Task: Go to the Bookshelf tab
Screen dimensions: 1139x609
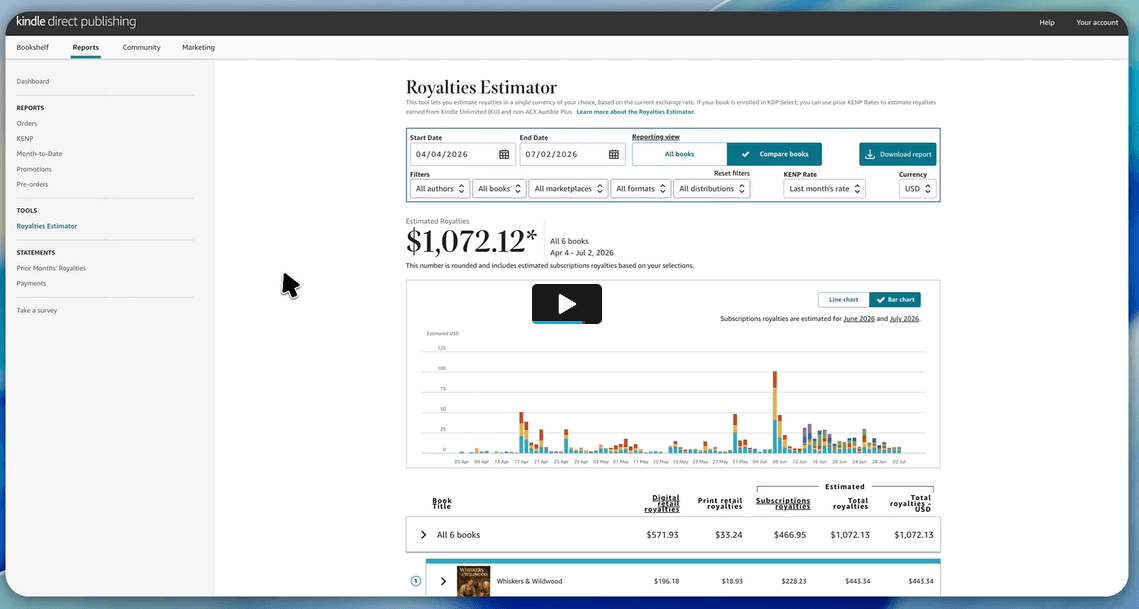Action: tap(33, 47)
